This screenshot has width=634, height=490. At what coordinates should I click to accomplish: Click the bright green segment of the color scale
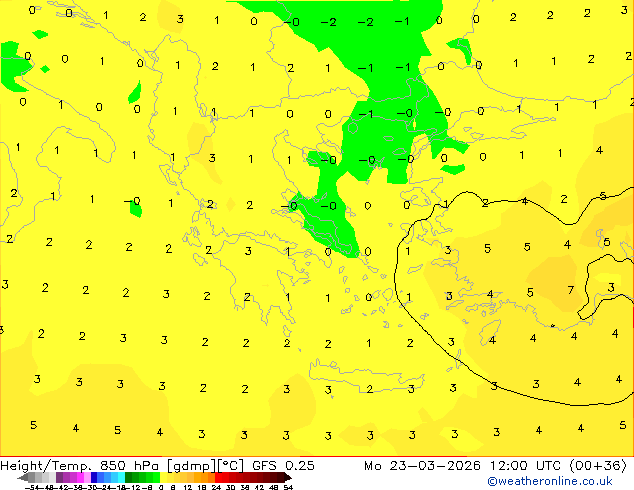click(156, 478)
